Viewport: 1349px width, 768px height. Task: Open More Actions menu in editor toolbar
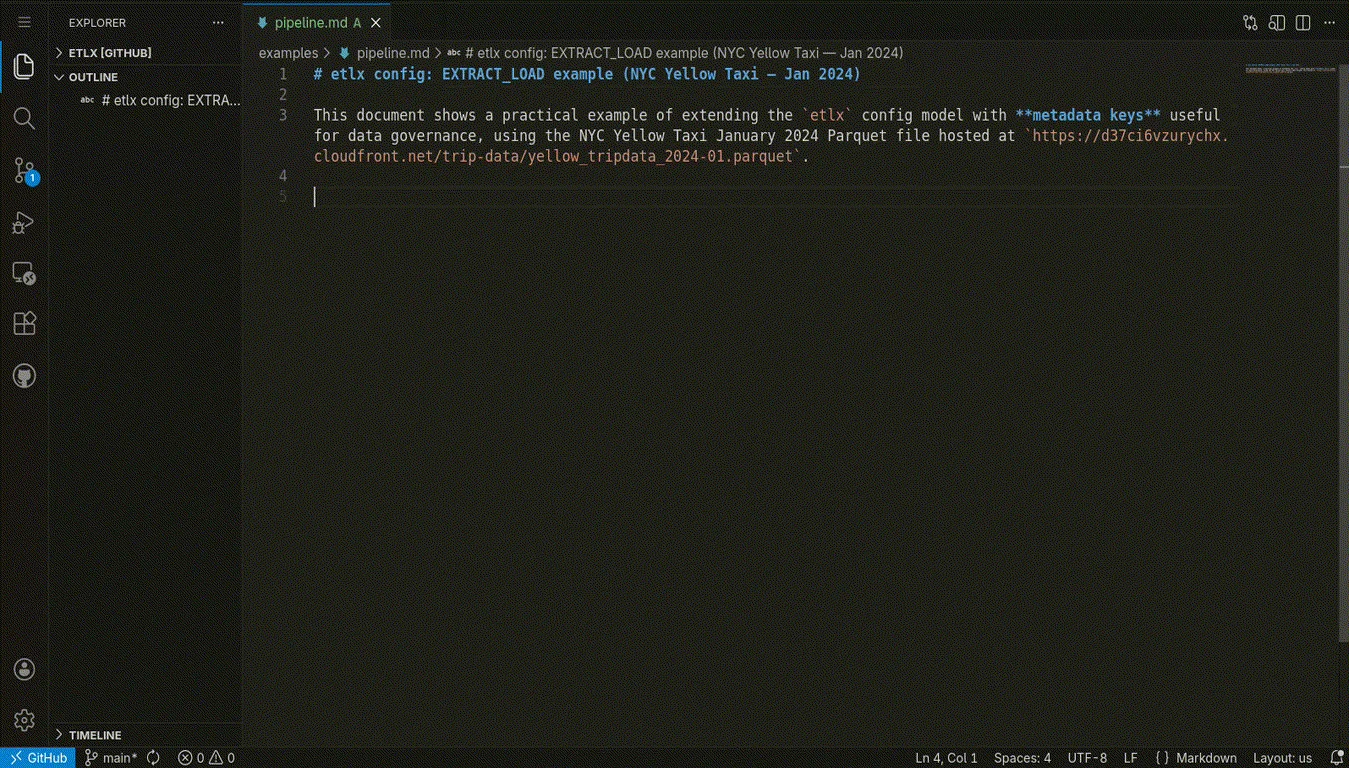click(x=1329, y=22)
